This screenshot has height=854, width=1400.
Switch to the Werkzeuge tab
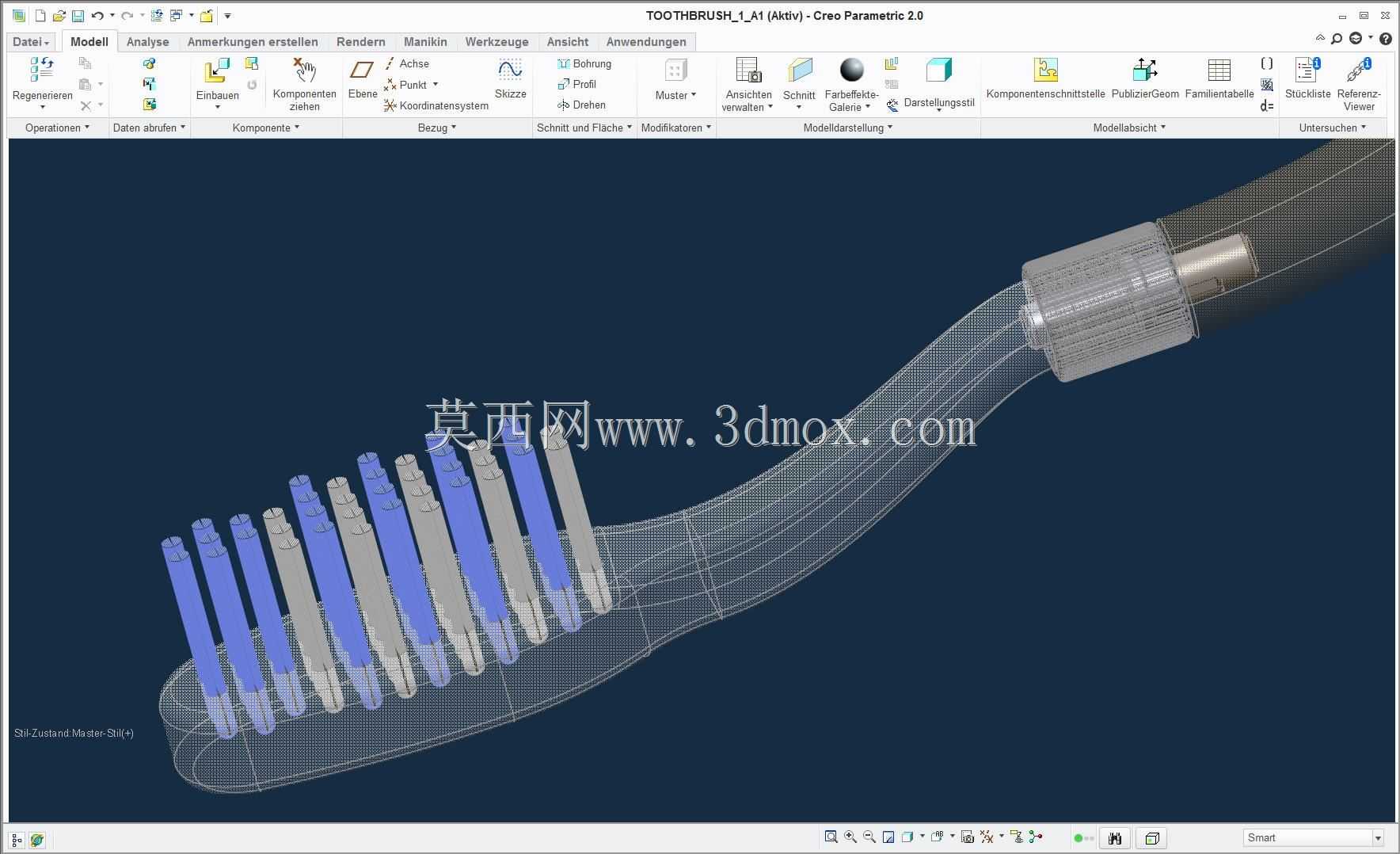tap(496, 42)
